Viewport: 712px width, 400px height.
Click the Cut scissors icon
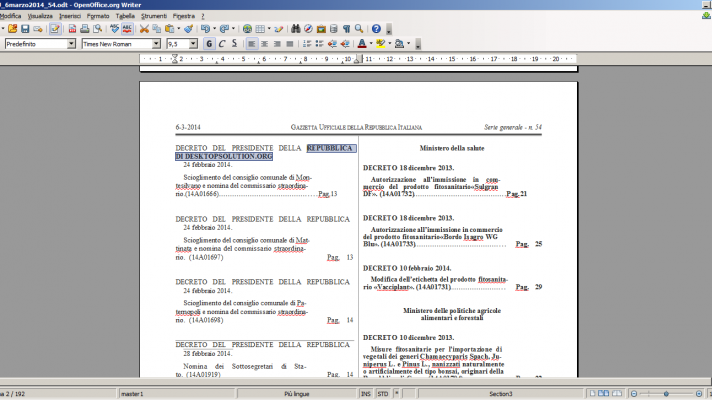[144, 29]
